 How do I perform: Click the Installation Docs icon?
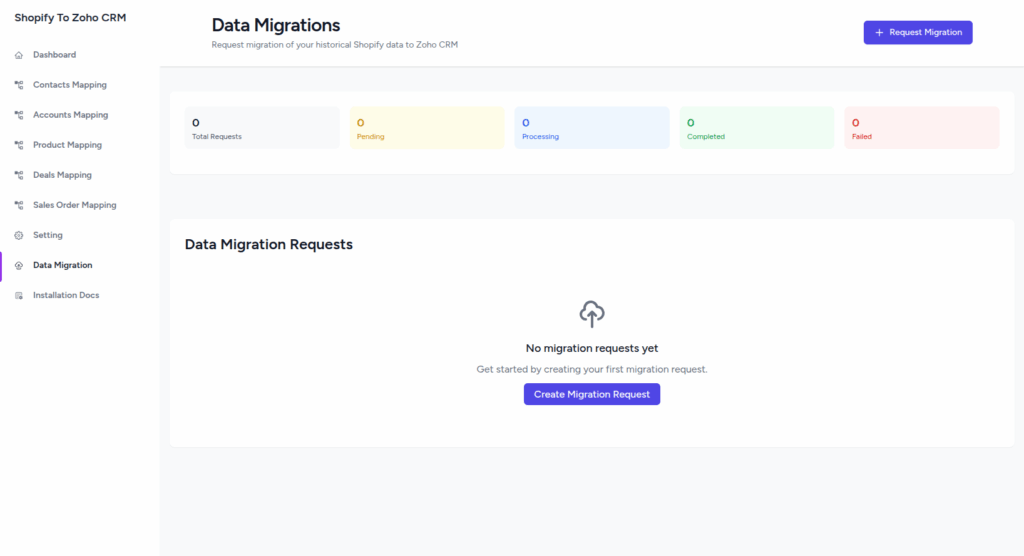(19, 296)
